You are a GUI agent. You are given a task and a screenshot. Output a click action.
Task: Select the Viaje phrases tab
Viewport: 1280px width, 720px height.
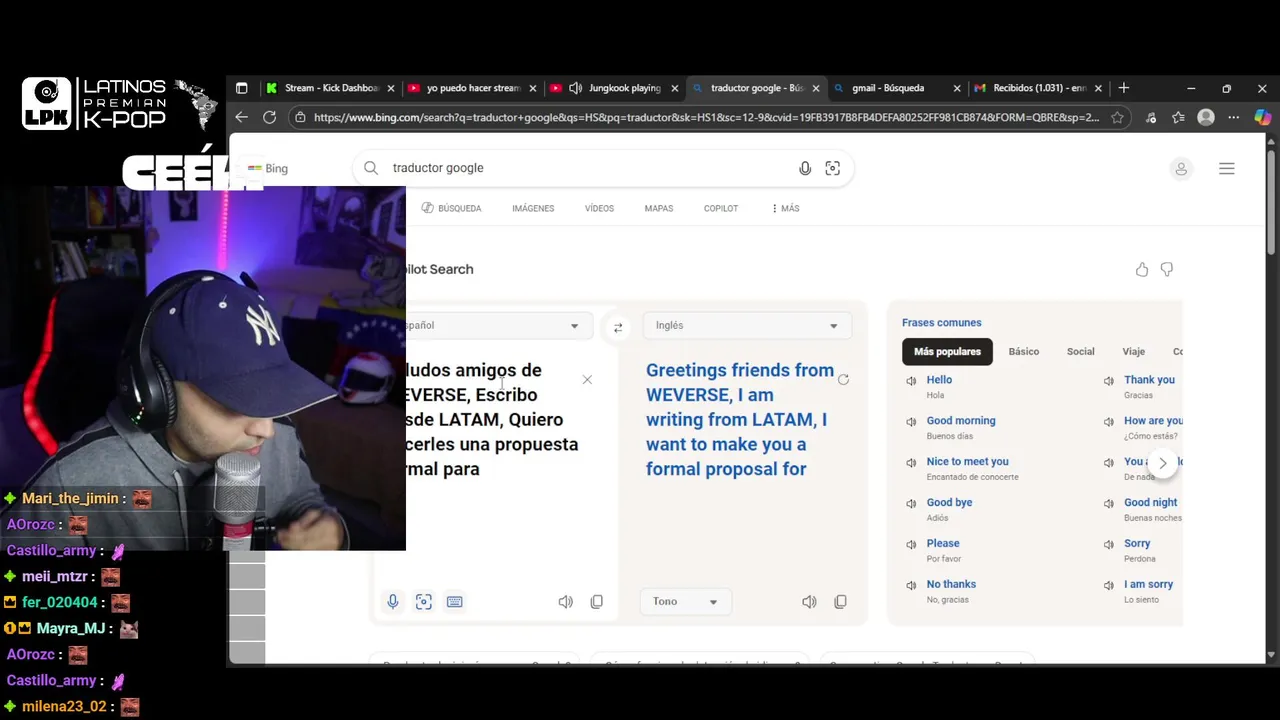click(x=1133, y=351)
